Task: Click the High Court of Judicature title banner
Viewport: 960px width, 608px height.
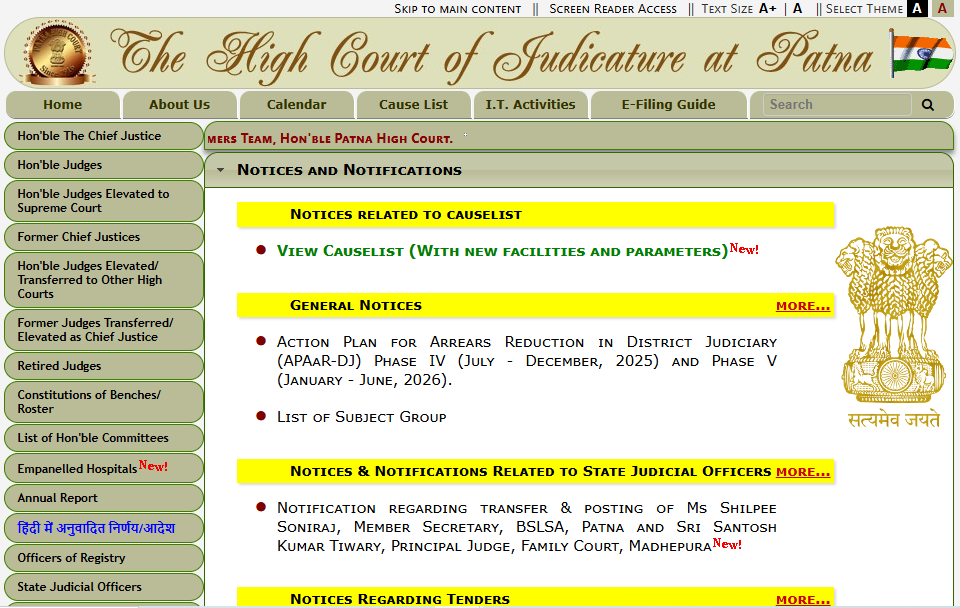Action: click(492, 56)
